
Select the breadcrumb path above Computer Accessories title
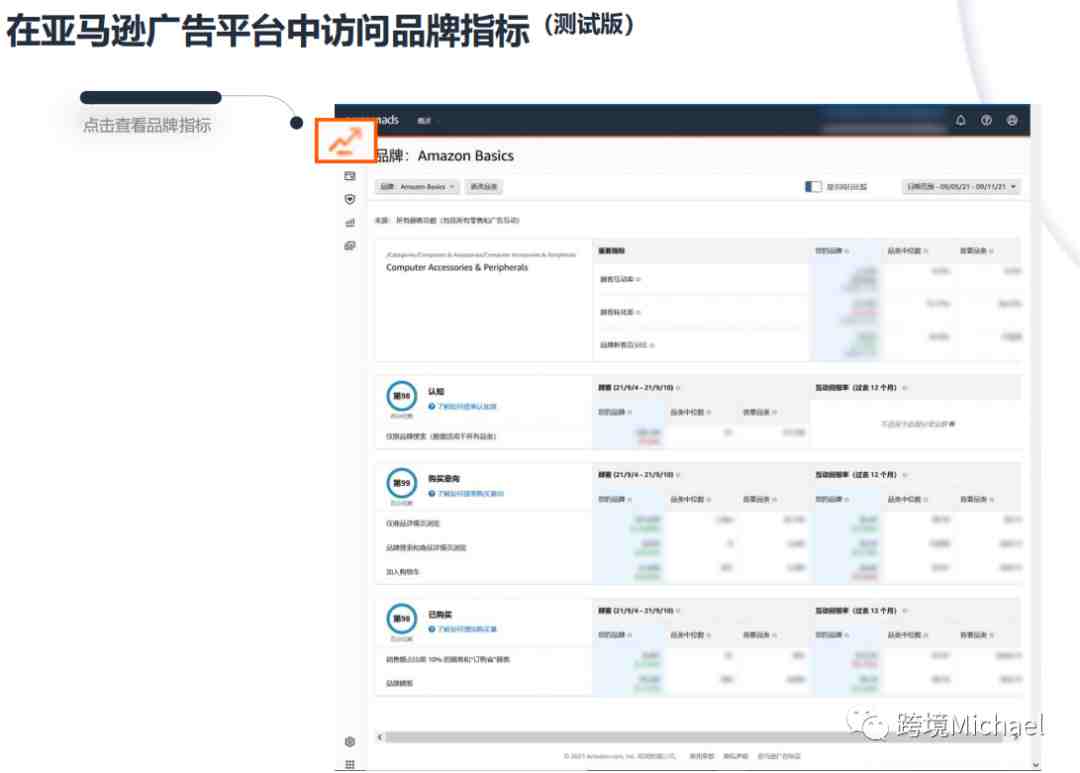pyautogui.click(x=481, y=255)
